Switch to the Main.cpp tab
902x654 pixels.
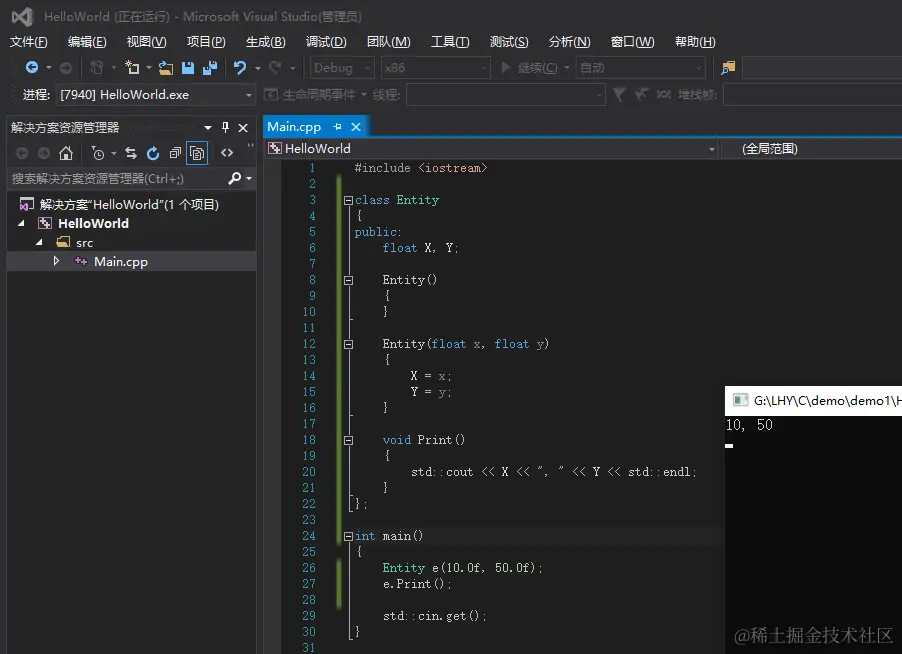pos(294,127)
